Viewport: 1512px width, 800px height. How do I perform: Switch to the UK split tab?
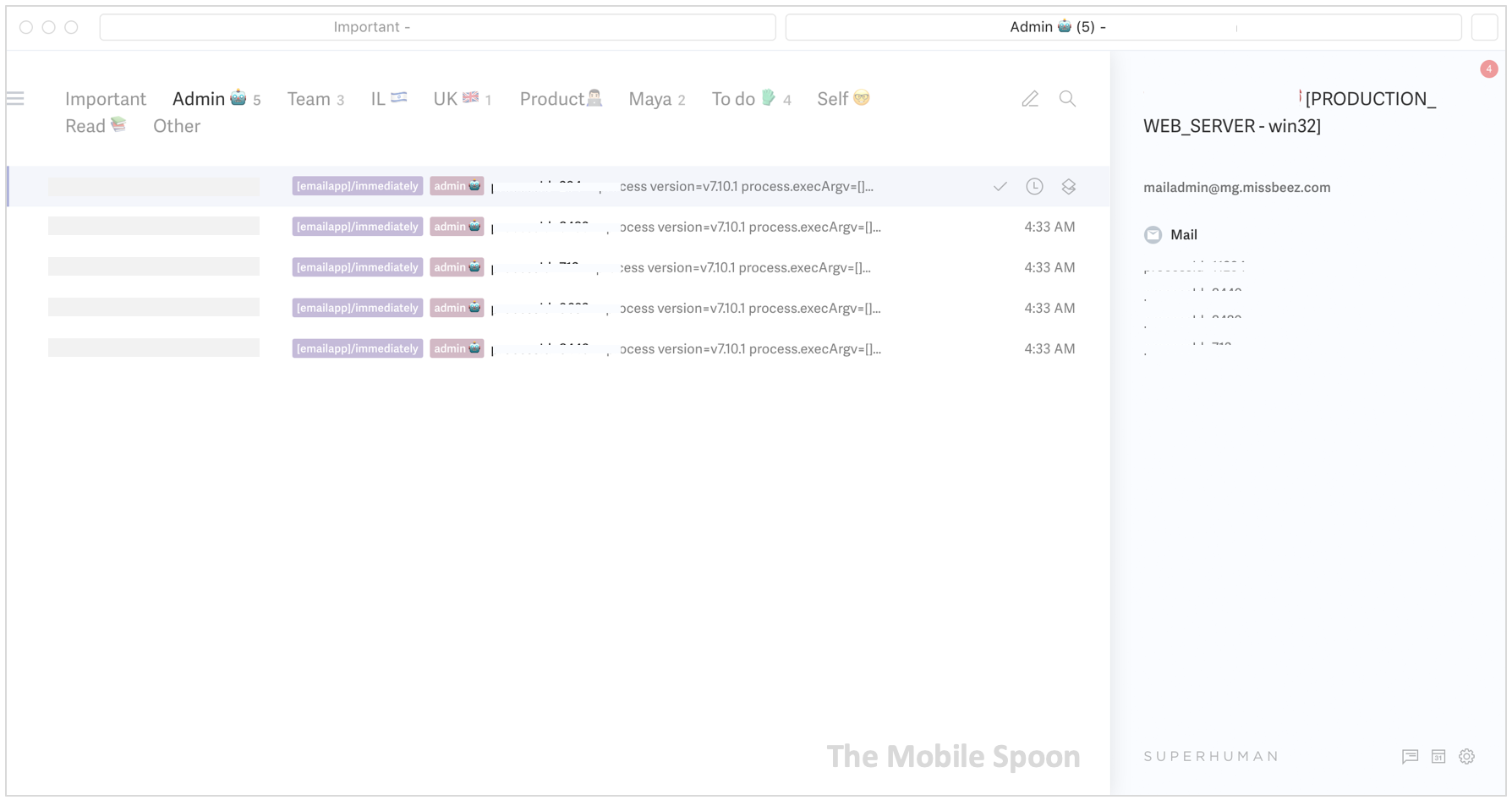[x=463, y=99]
